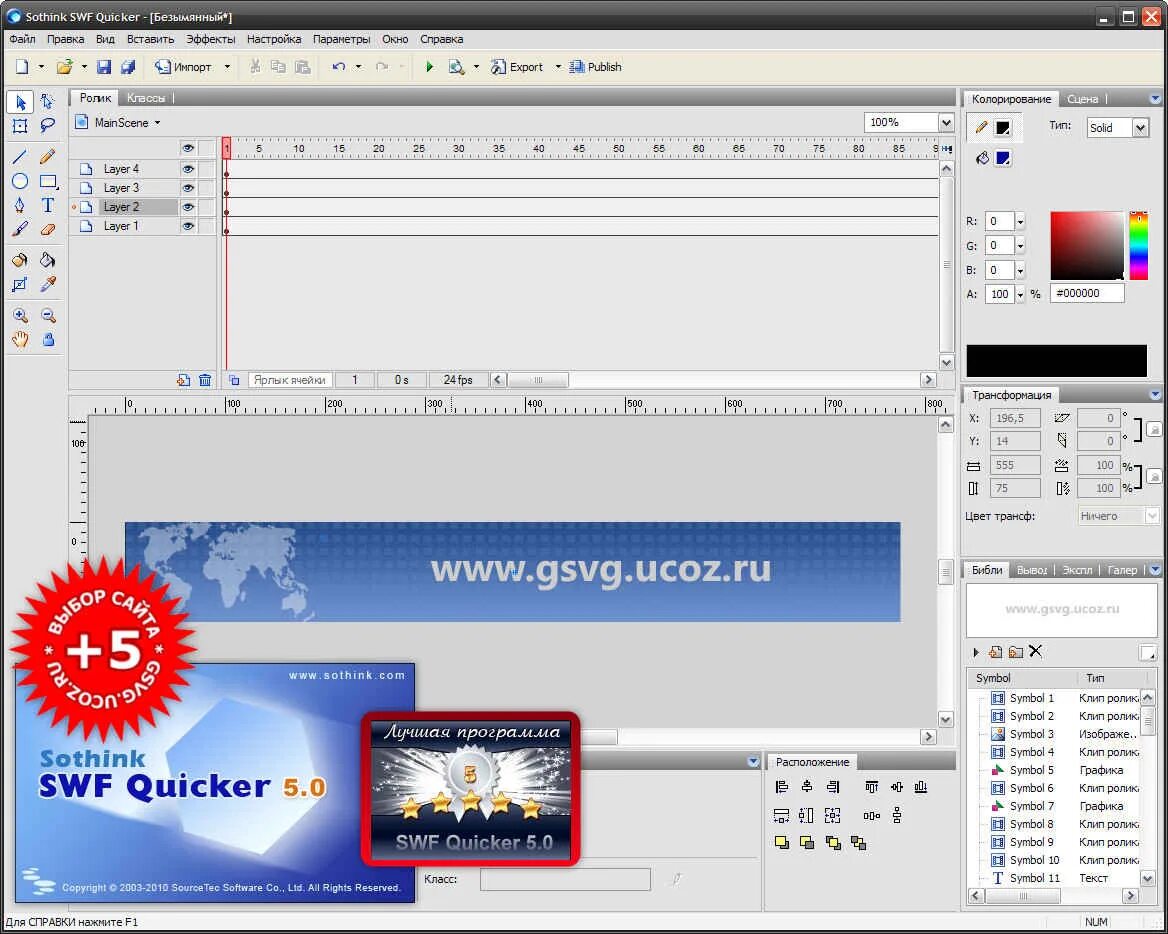Open the MainScene dropdown
The height and width of the screenshot is (934, 1168).
pos(157,123)
